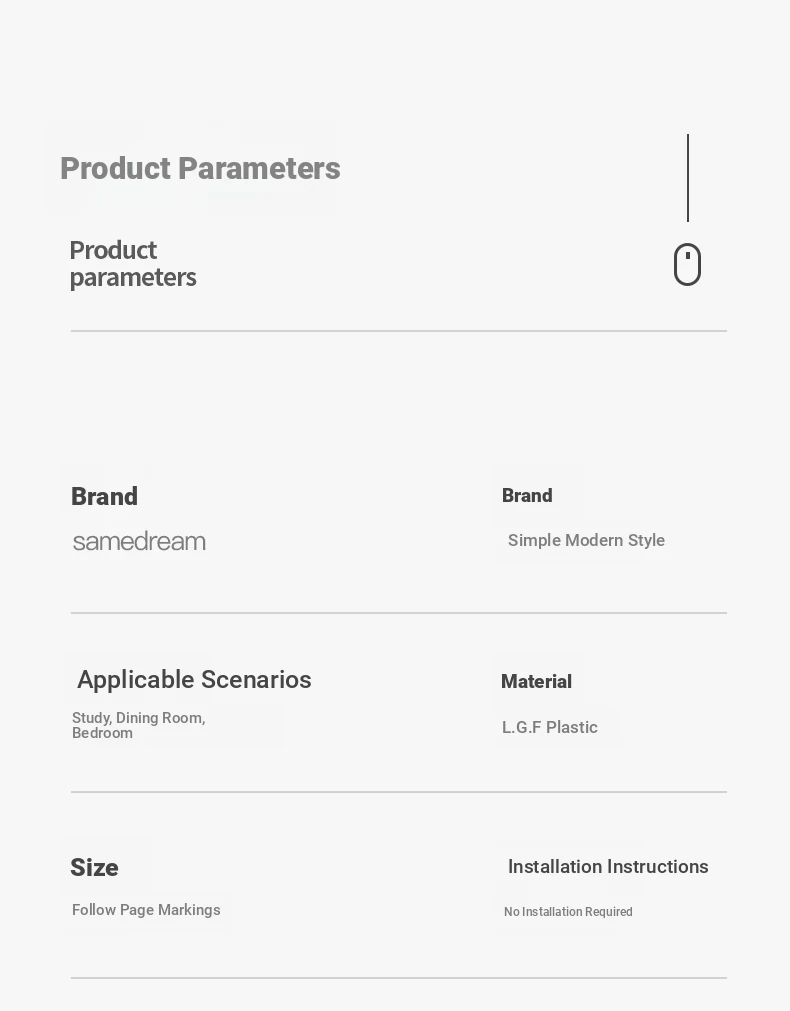Click the mouse scroll icon

point(687,264)
